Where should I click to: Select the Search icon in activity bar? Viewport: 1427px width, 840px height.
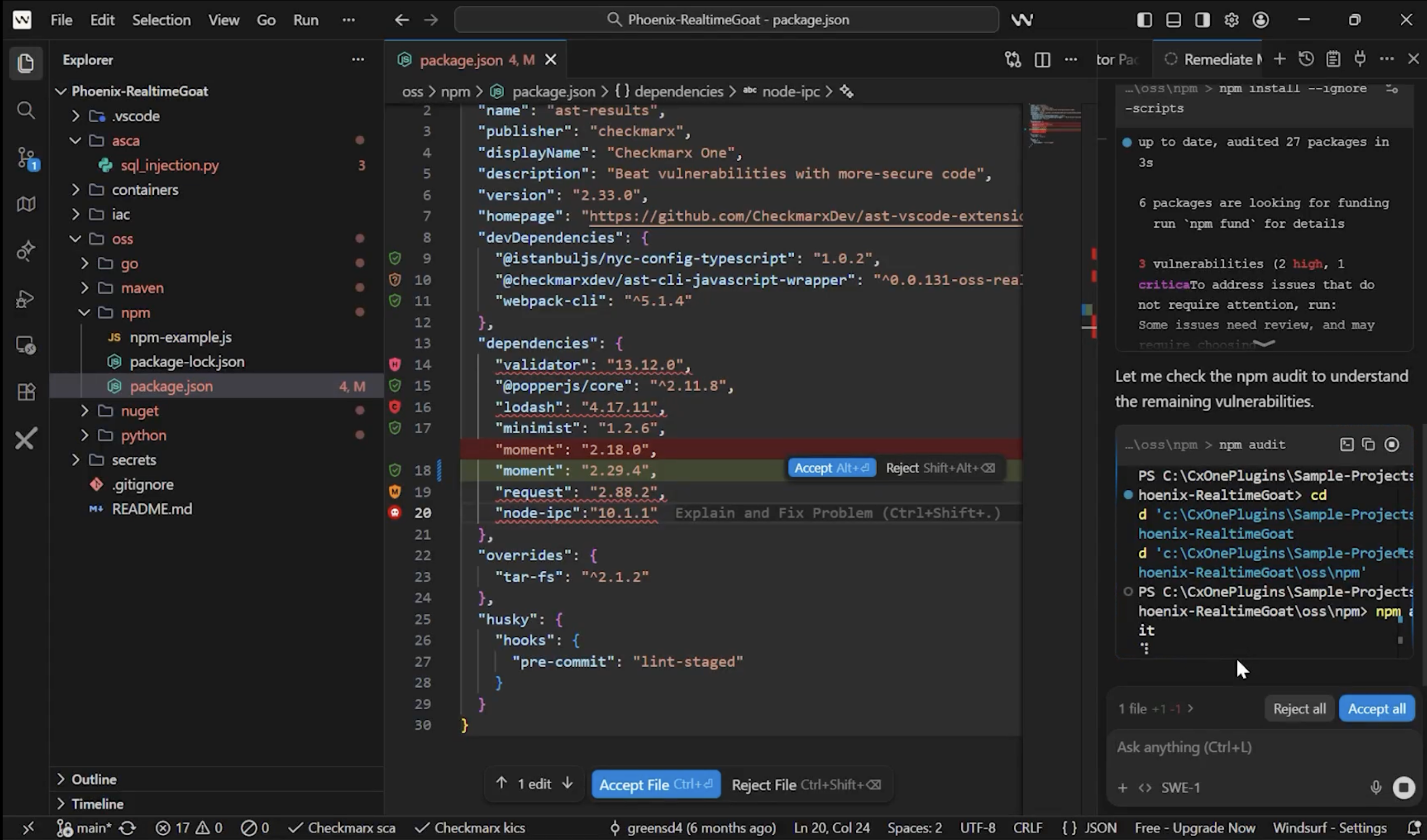(26, 110)
